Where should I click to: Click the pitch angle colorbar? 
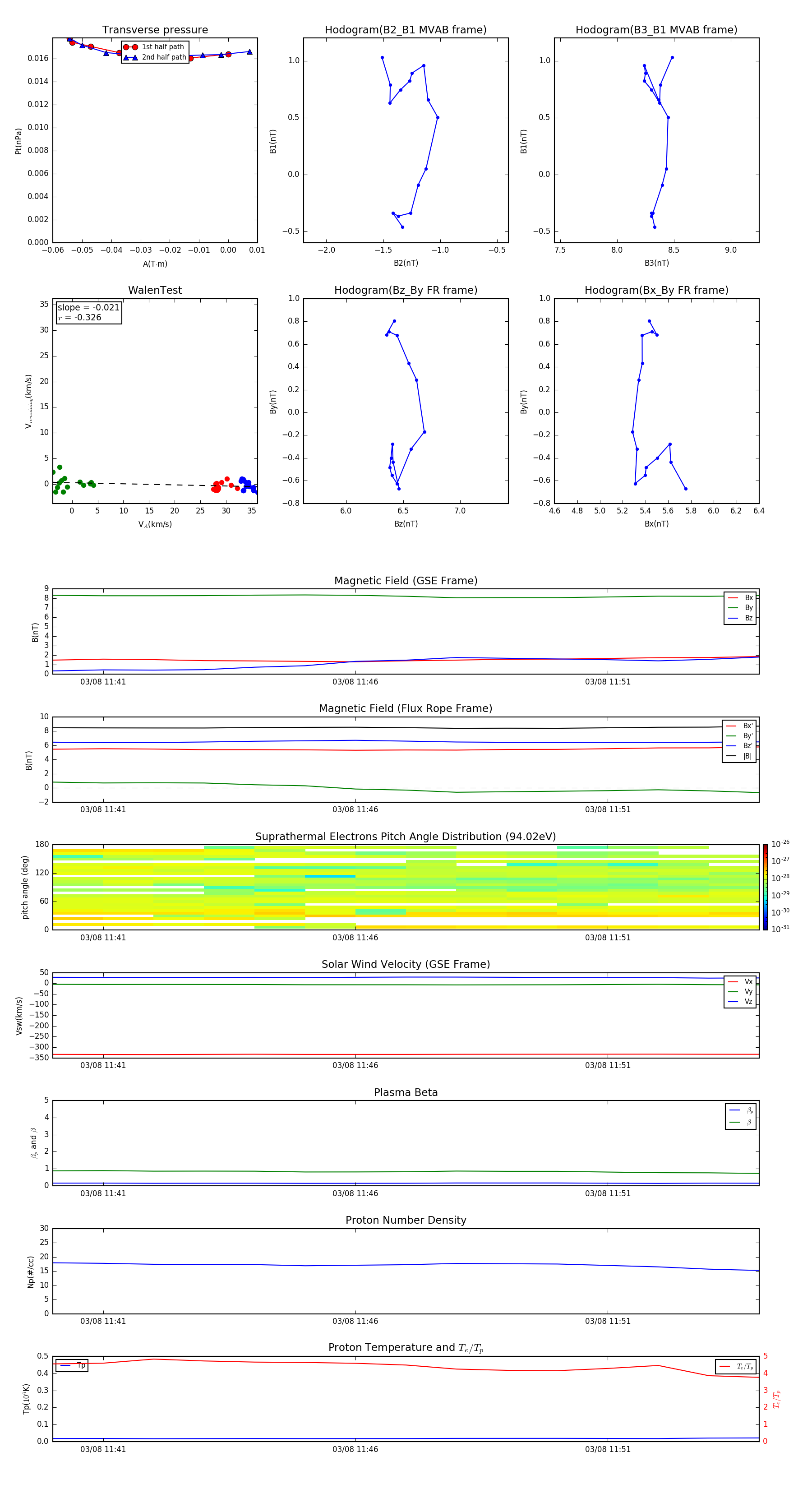coord(765,887)
